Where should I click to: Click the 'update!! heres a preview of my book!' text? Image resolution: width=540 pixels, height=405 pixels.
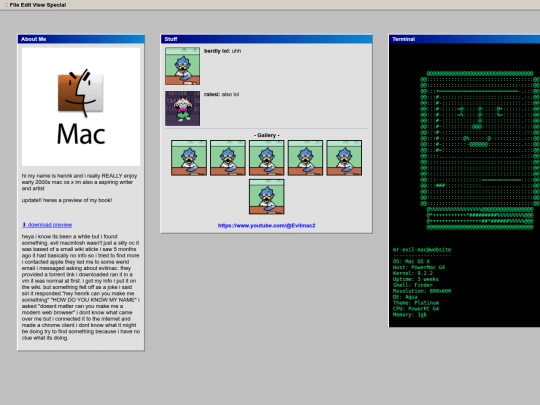67,200
